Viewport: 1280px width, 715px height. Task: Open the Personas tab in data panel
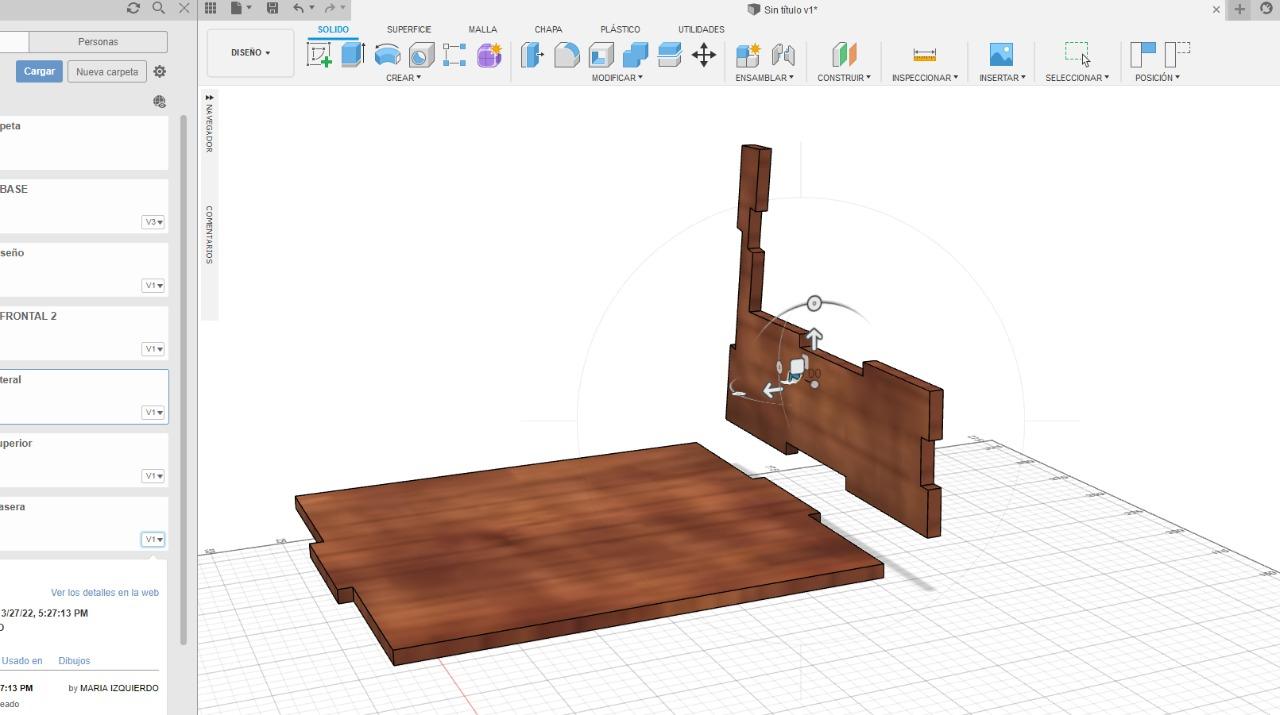pyautogui.click(x=98, y=42)
